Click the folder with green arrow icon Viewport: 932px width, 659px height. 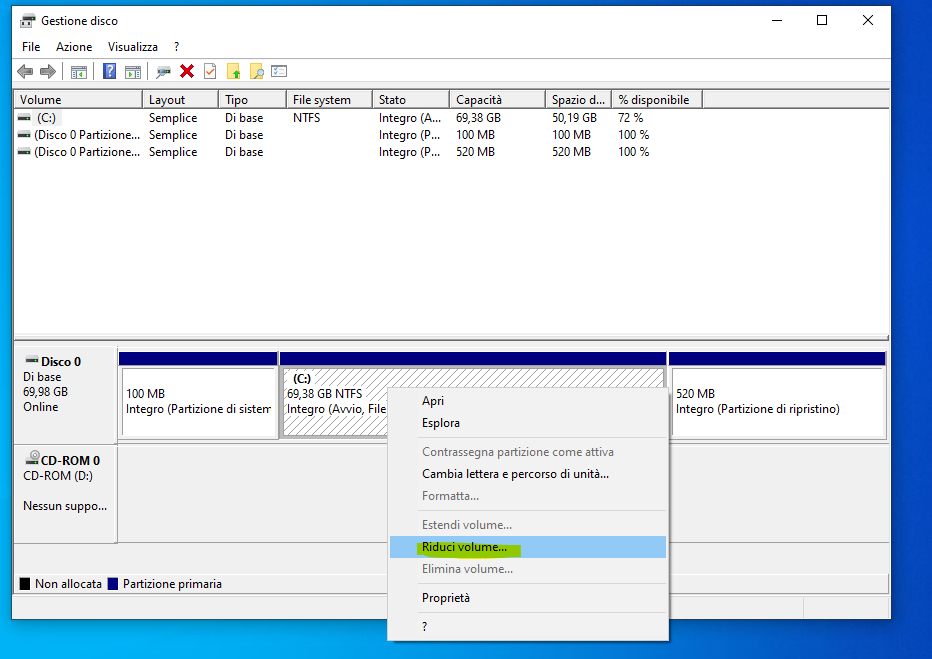(234, 72)
